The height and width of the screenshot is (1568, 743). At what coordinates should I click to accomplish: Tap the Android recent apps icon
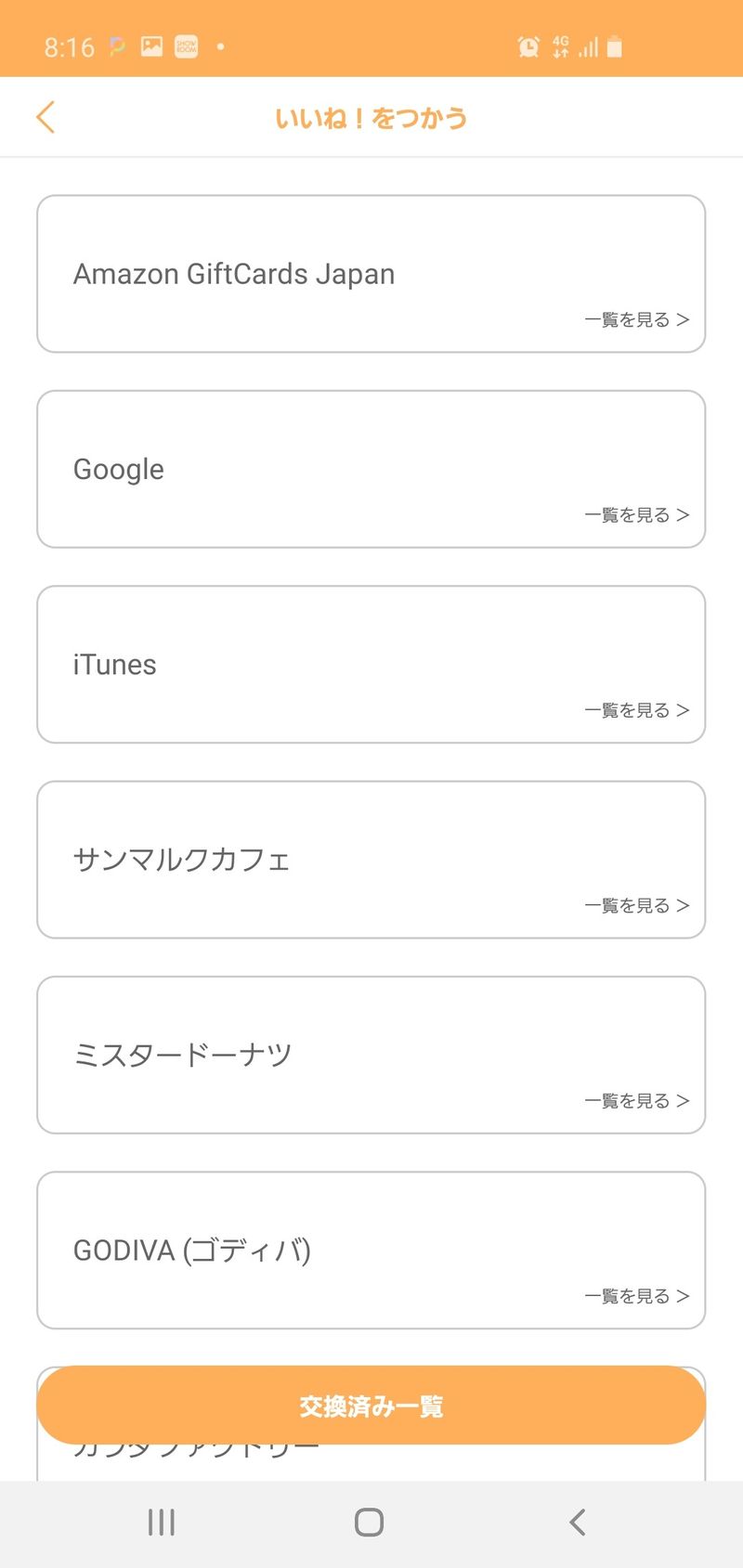pyautogui.click(x=162, y=1523)
